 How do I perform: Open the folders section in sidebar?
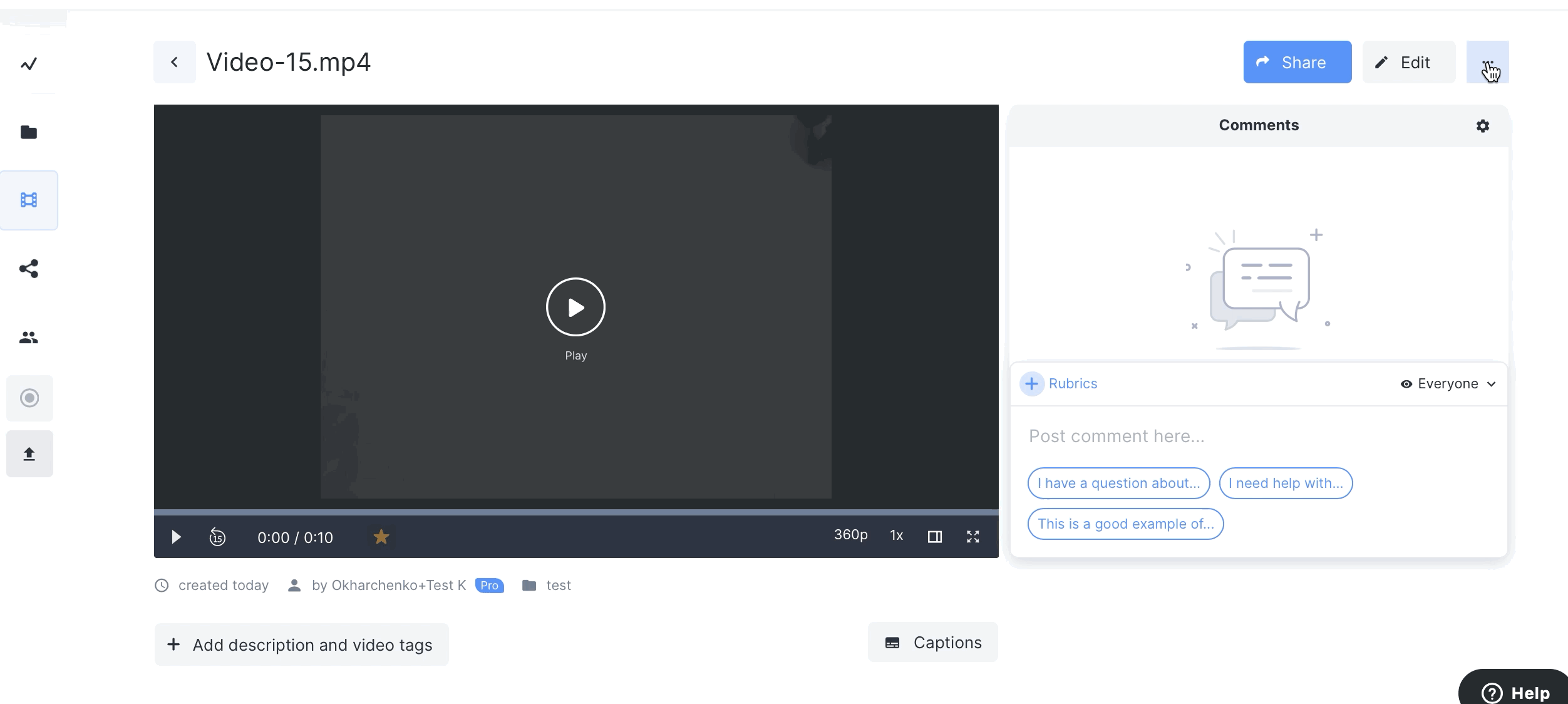pyautogui.click(x=29, y=132)
